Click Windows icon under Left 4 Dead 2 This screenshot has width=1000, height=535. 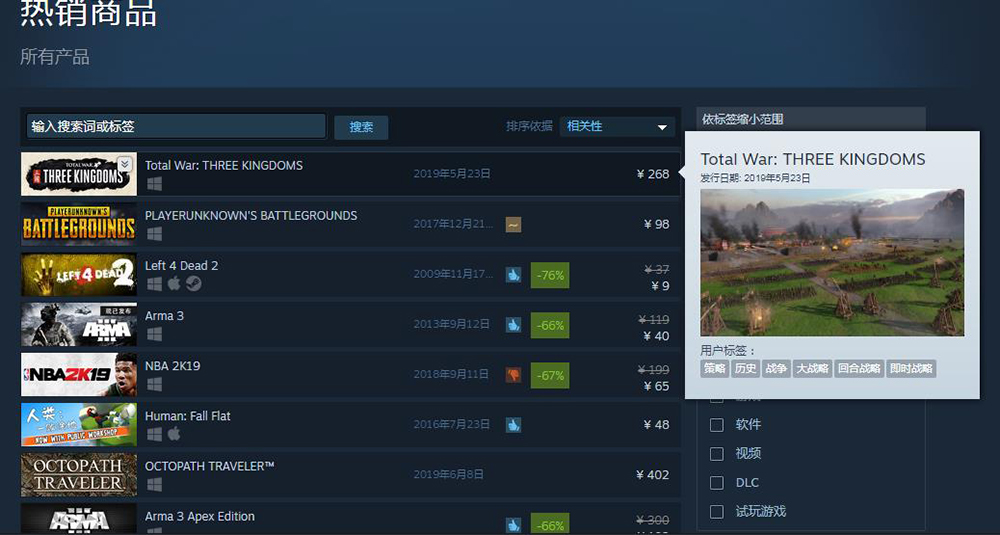pos(154,284)
